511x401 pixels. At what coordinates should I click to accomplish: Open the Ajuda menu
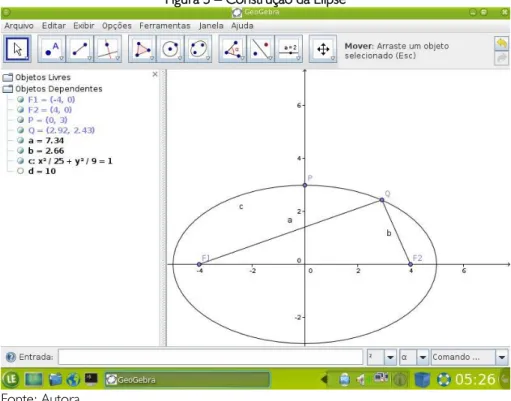click(x=242, y=26)
